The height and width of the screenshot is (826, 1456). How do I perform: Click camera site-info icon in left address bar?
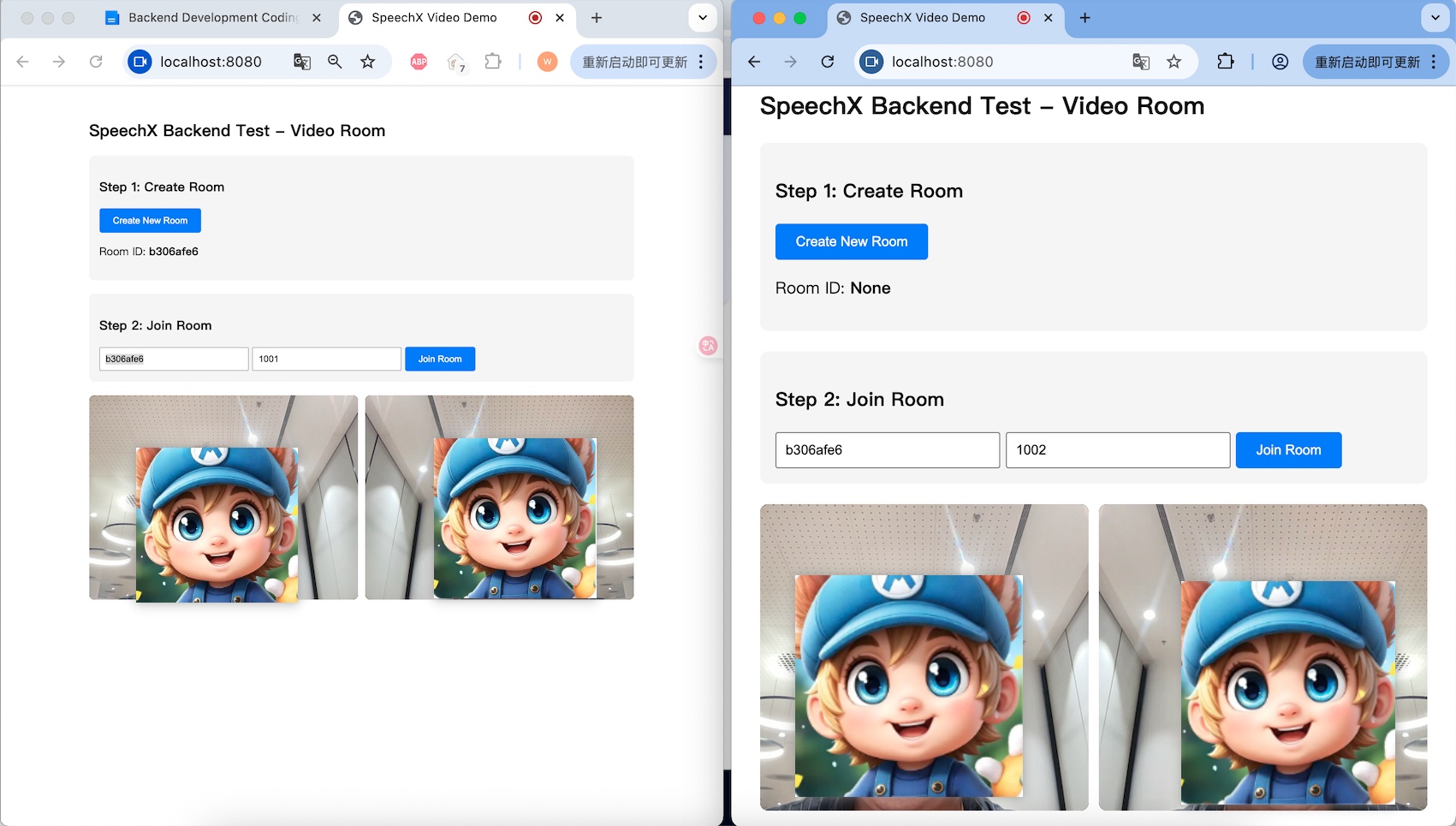coord(140,62)
